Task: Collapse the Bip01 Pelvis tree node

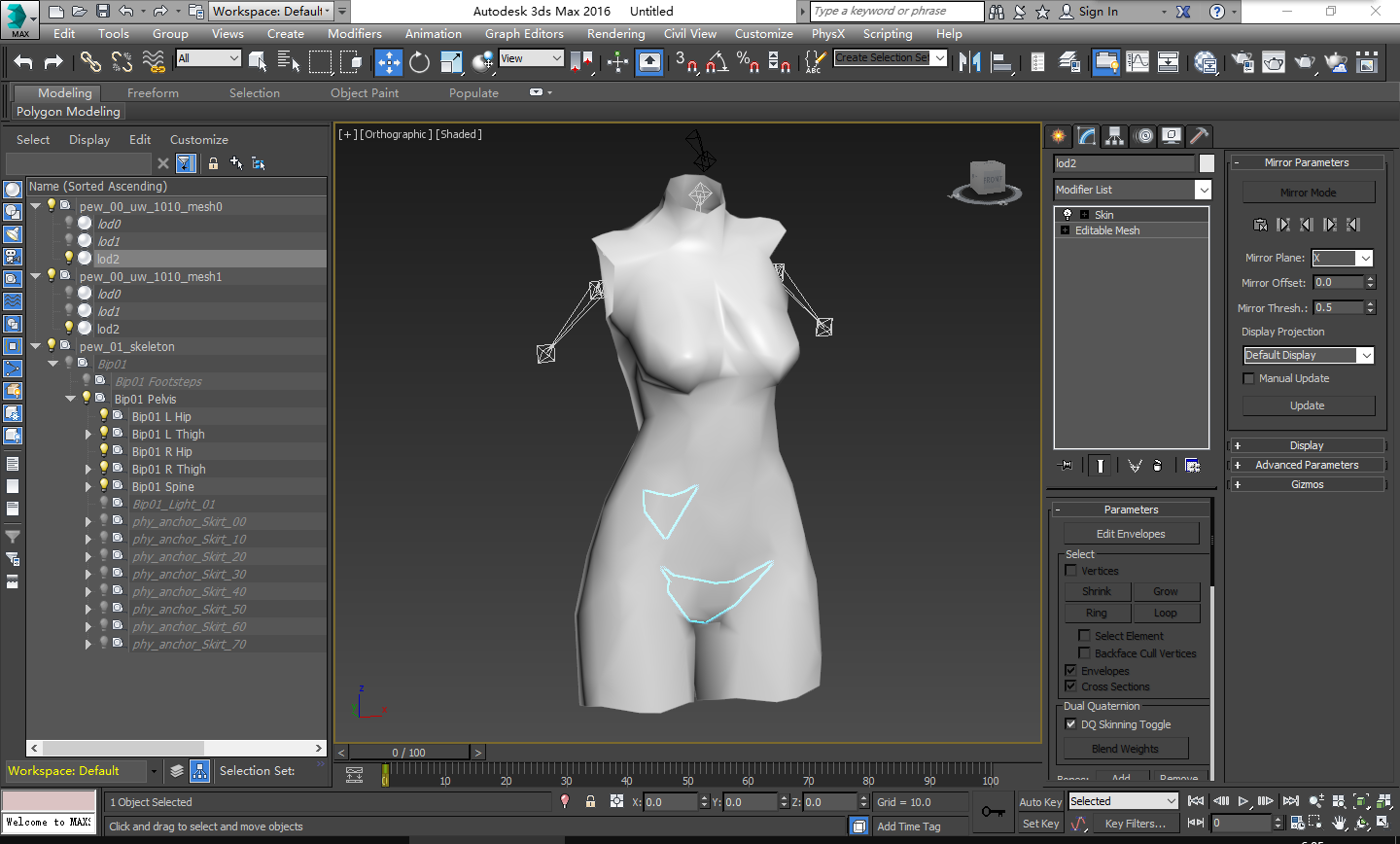Action: pyautogui.click(x=71, y=399)
